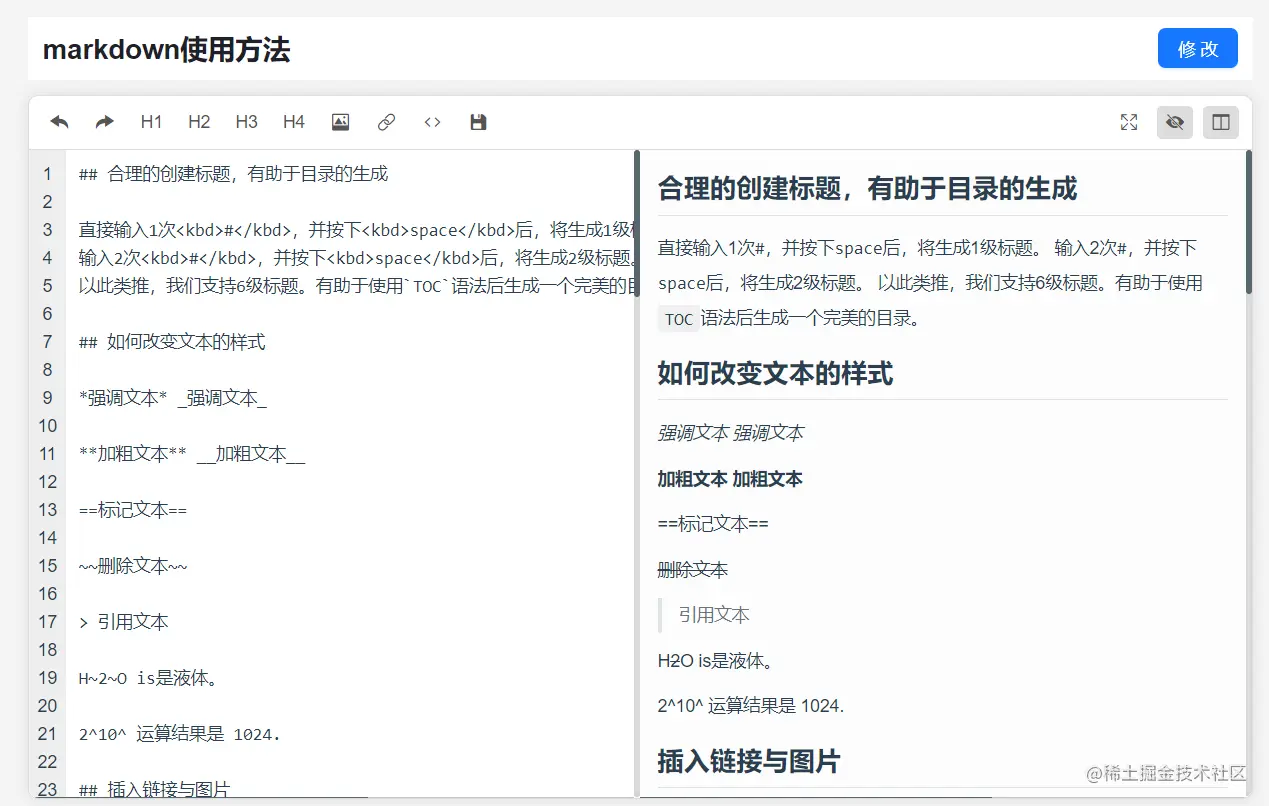Click editor line 1 heading source text
Screen dimensions: 1269x806
pos(233,174)
